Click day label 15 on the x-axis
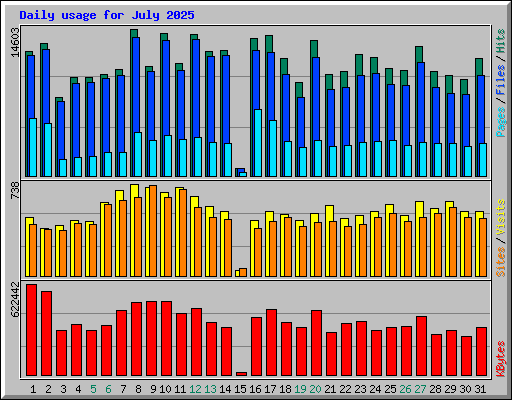Screen dimensions: 512x400 click(240, 389)
